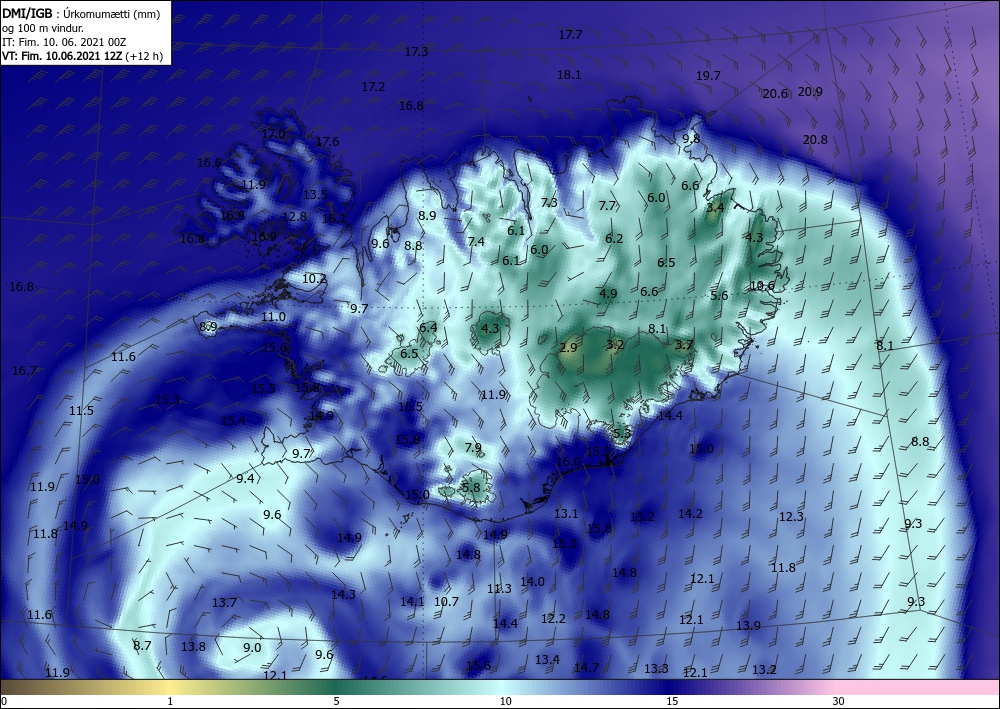Click the 9.0 value
1000x709 pixels.
[x=252, y=647]
